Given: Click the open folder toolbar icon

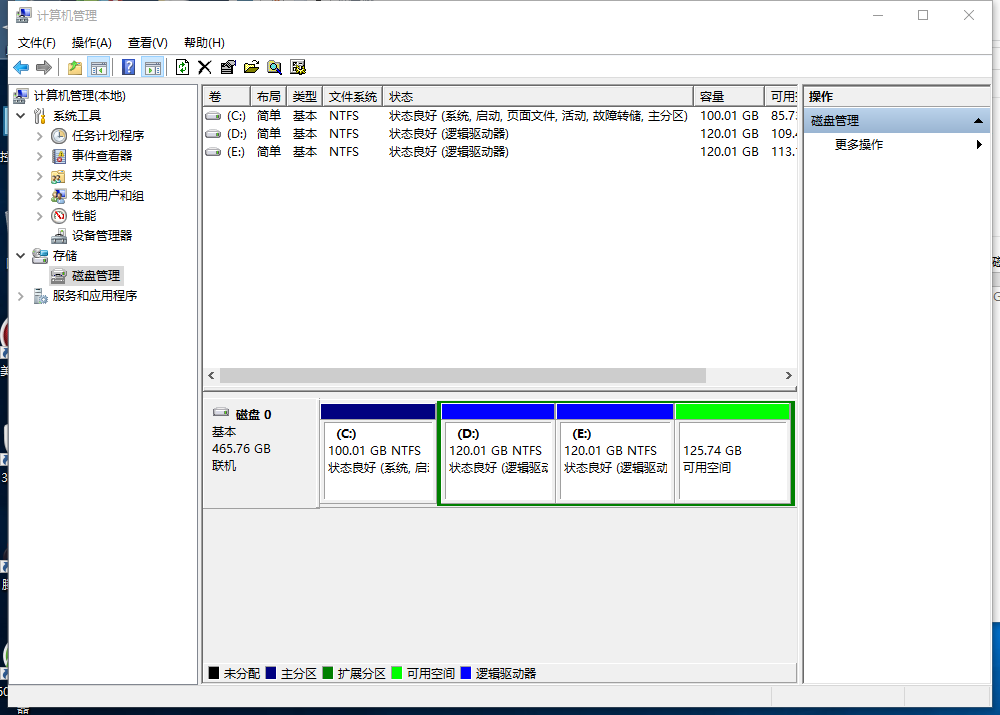Looking at the screenshot, I should (x=251, y=67).
